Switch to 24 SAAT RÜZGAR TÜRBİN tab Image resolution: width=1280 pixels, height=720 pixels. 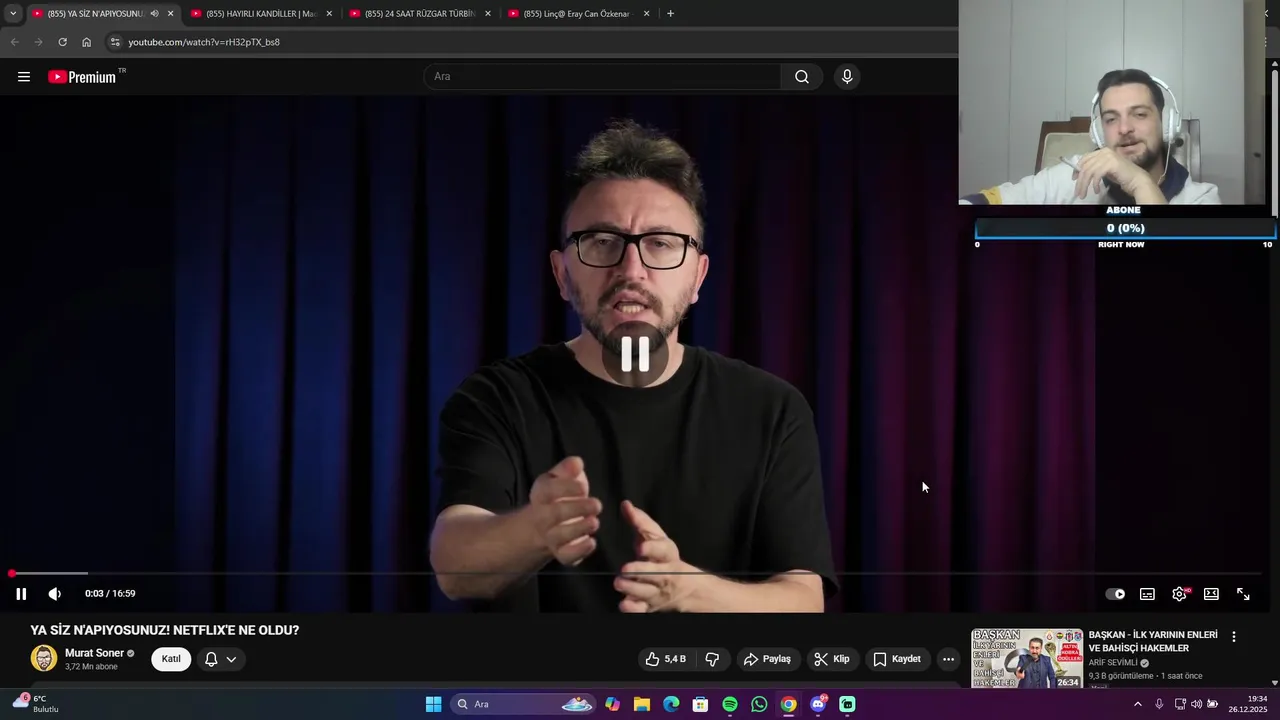point(418,14)
